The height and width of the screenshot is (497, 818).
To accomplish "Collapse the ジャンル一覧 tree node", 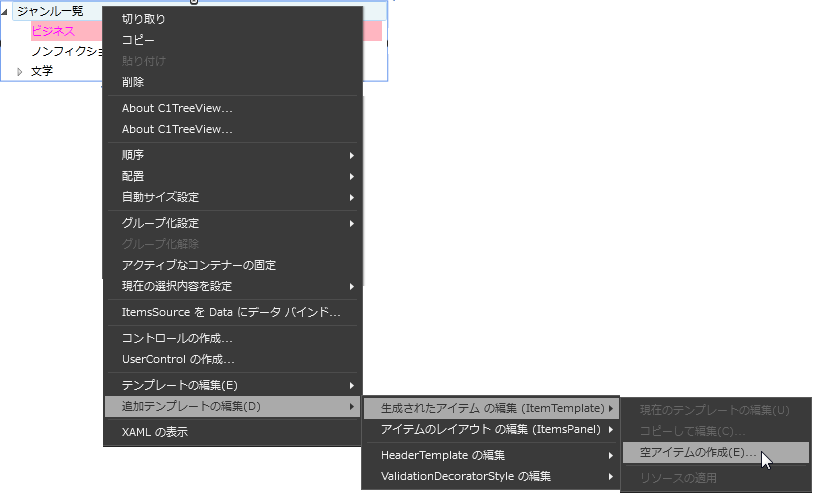I will click(x=8, y=11).
